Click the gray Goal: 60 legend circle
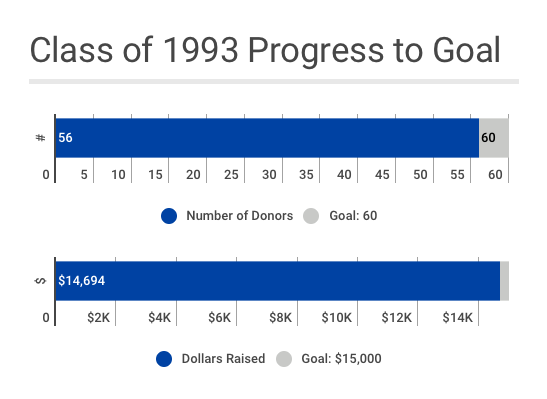This screenshot has width=547, height=399. coord(311,216)
